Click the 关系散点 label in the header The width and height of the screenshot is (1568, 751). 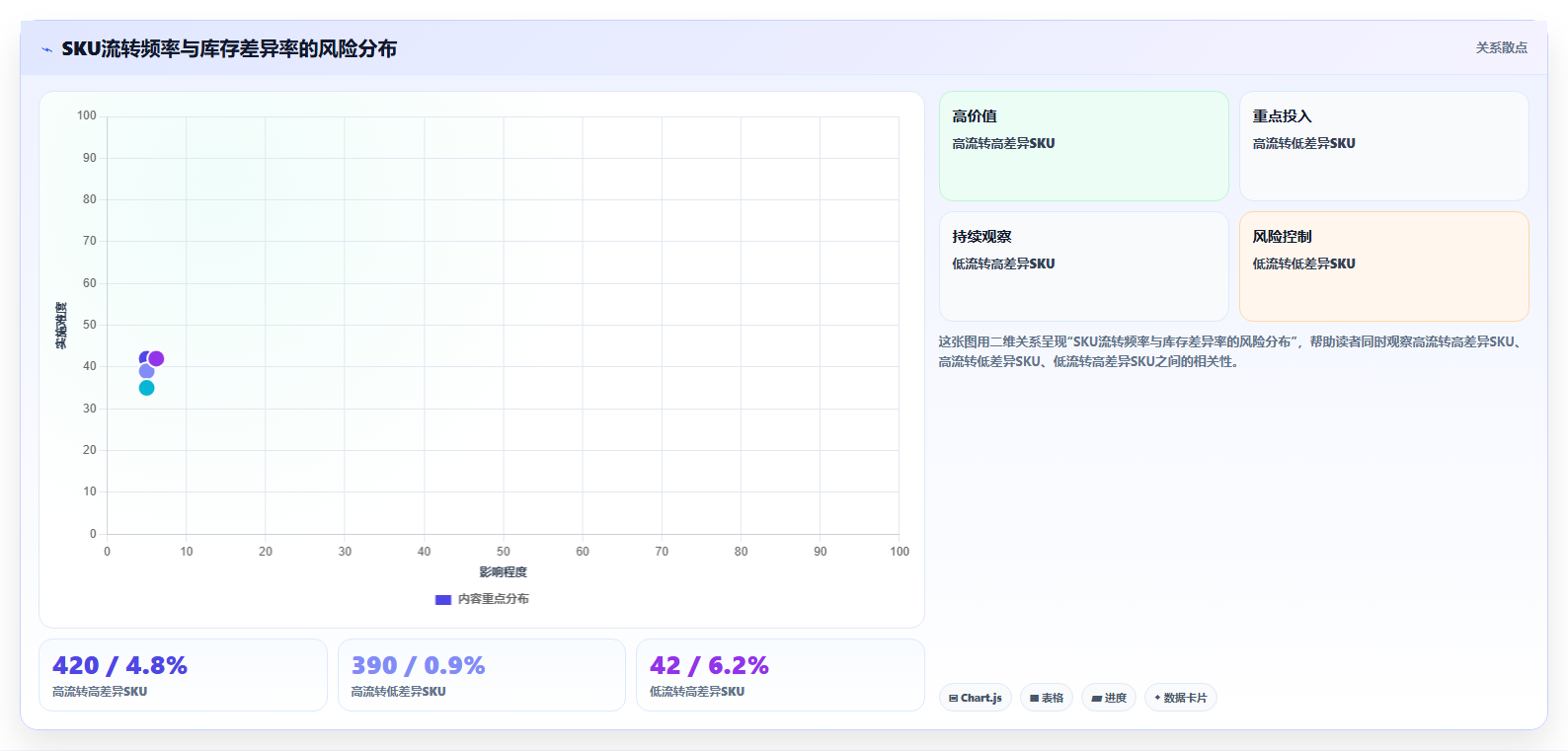[x=1501, y=47]
